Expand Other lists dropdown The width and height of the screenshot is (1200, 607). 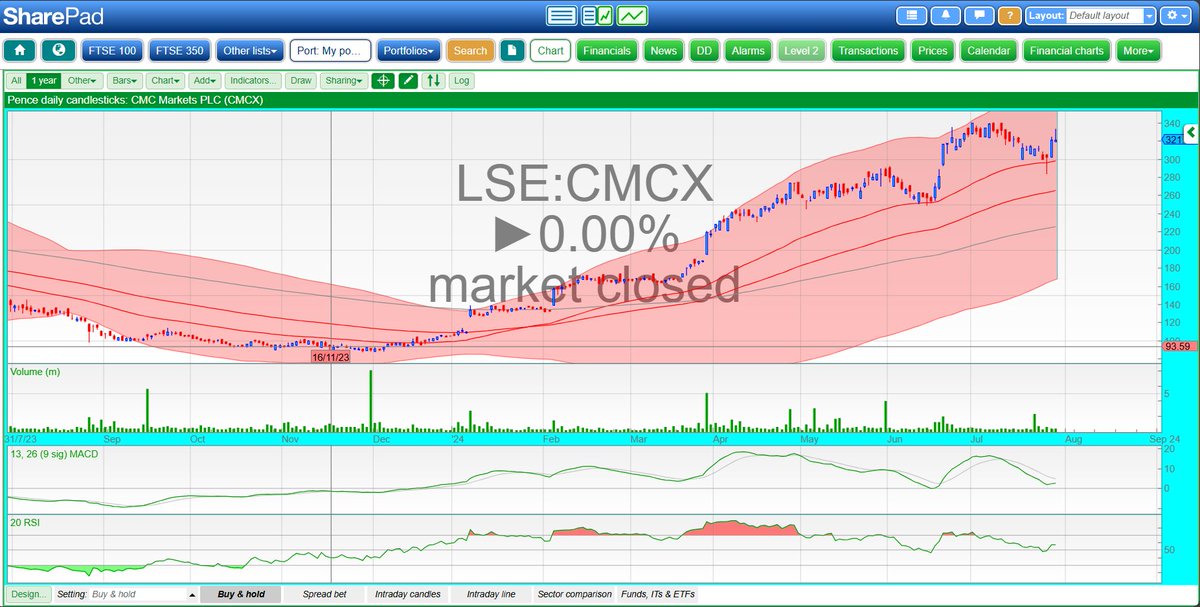[250, 50]
